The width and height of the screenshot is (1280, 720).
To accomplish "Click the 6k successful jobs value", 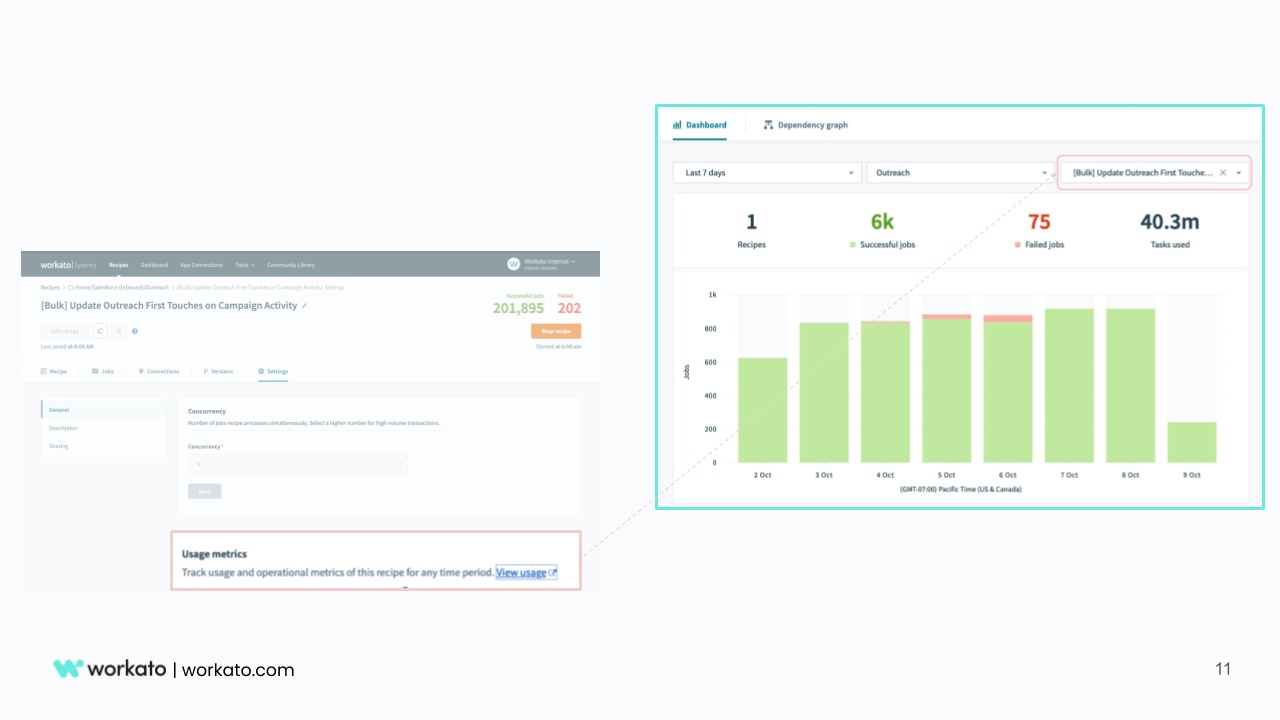I will point(882,223).
